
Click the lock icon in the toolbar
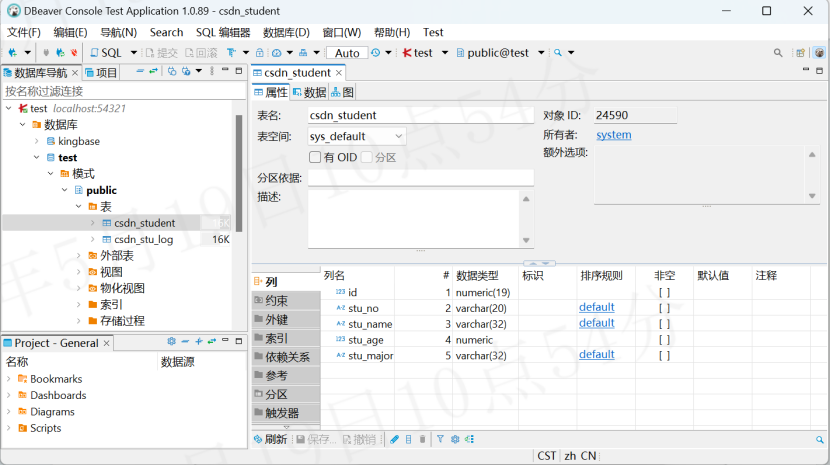tap(260, 52)
